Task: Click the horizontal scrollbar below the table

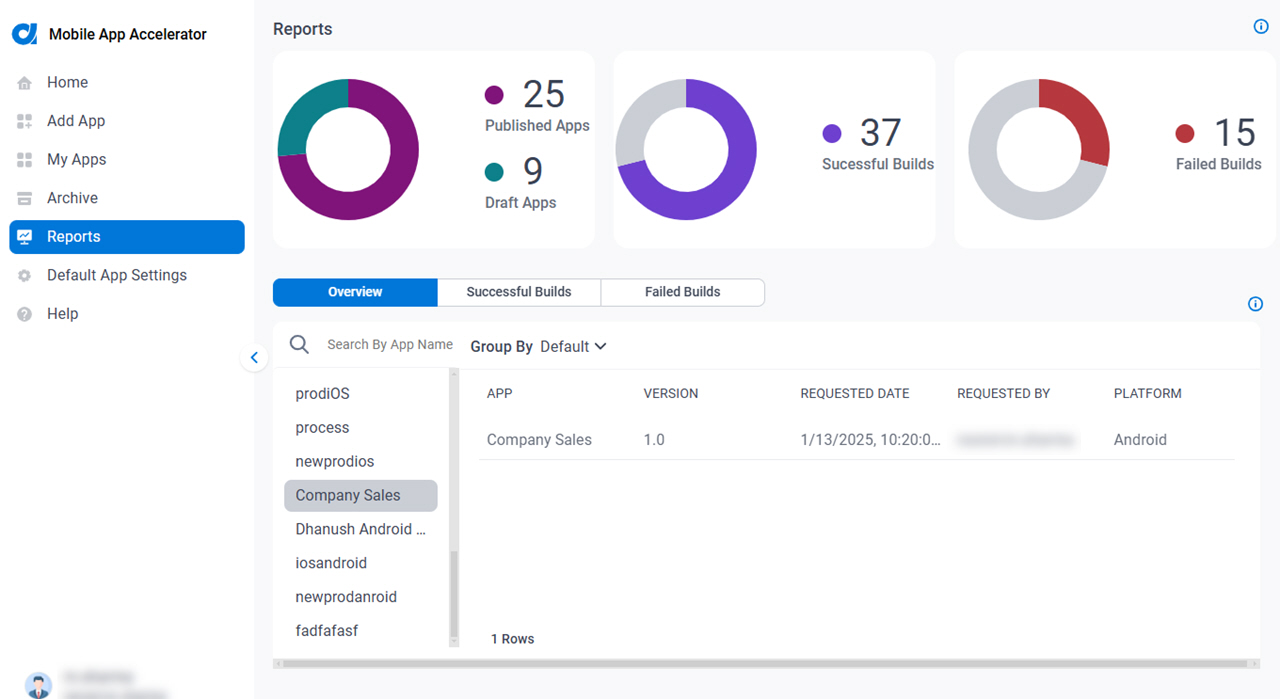Action: (x=766, y=664)
